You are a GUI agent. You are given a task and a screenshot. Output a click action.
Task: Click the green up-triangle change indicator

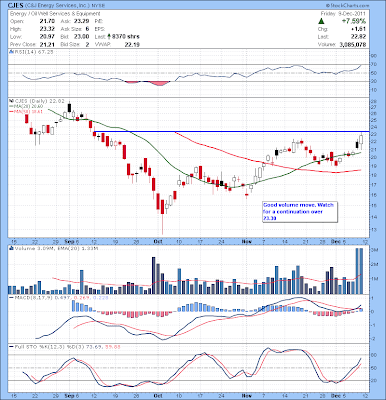pos(321,21)
